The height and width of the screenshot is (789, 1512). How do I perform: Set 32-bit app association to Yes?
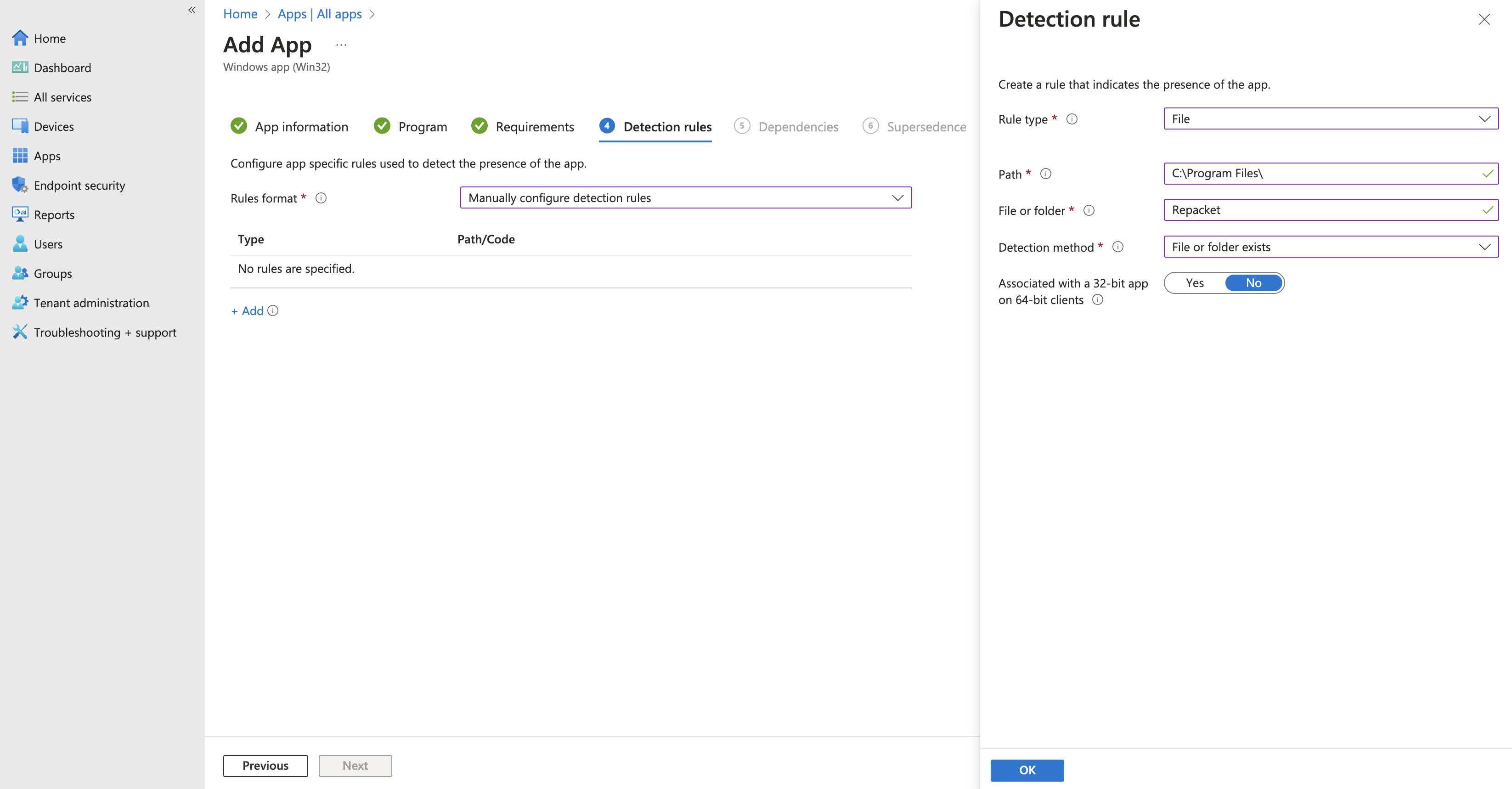(1195, 283)
